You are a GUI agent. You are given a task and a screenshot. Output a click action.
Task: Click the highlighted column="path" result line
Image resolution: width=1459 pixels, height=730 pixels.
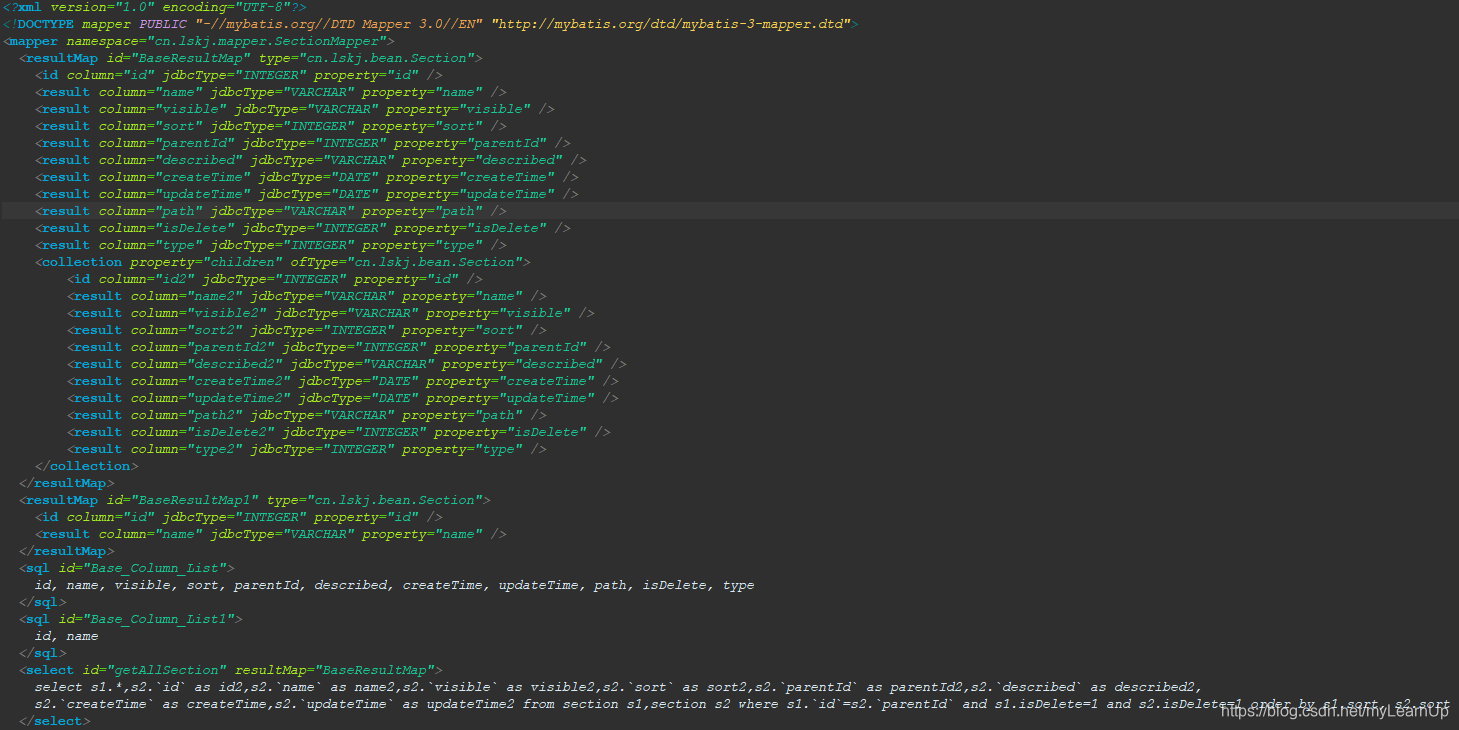[270, 211]
